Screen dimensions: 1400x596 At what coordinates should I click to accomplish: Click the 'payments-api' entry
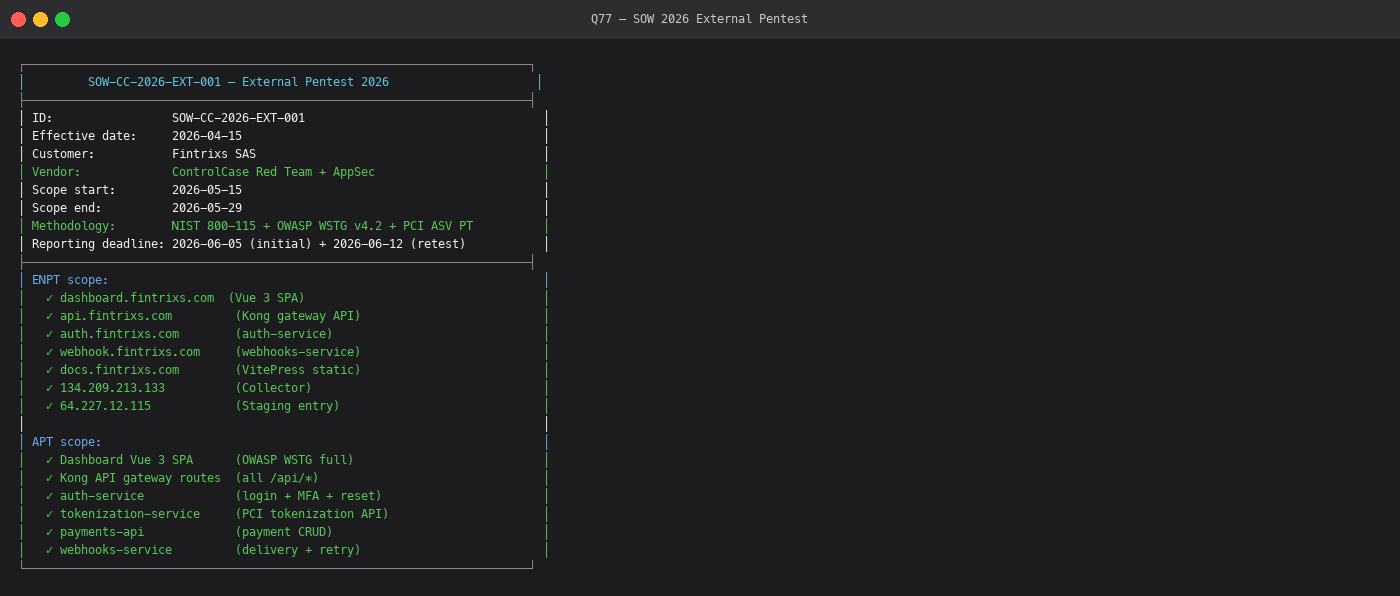(x=102, y=532)
